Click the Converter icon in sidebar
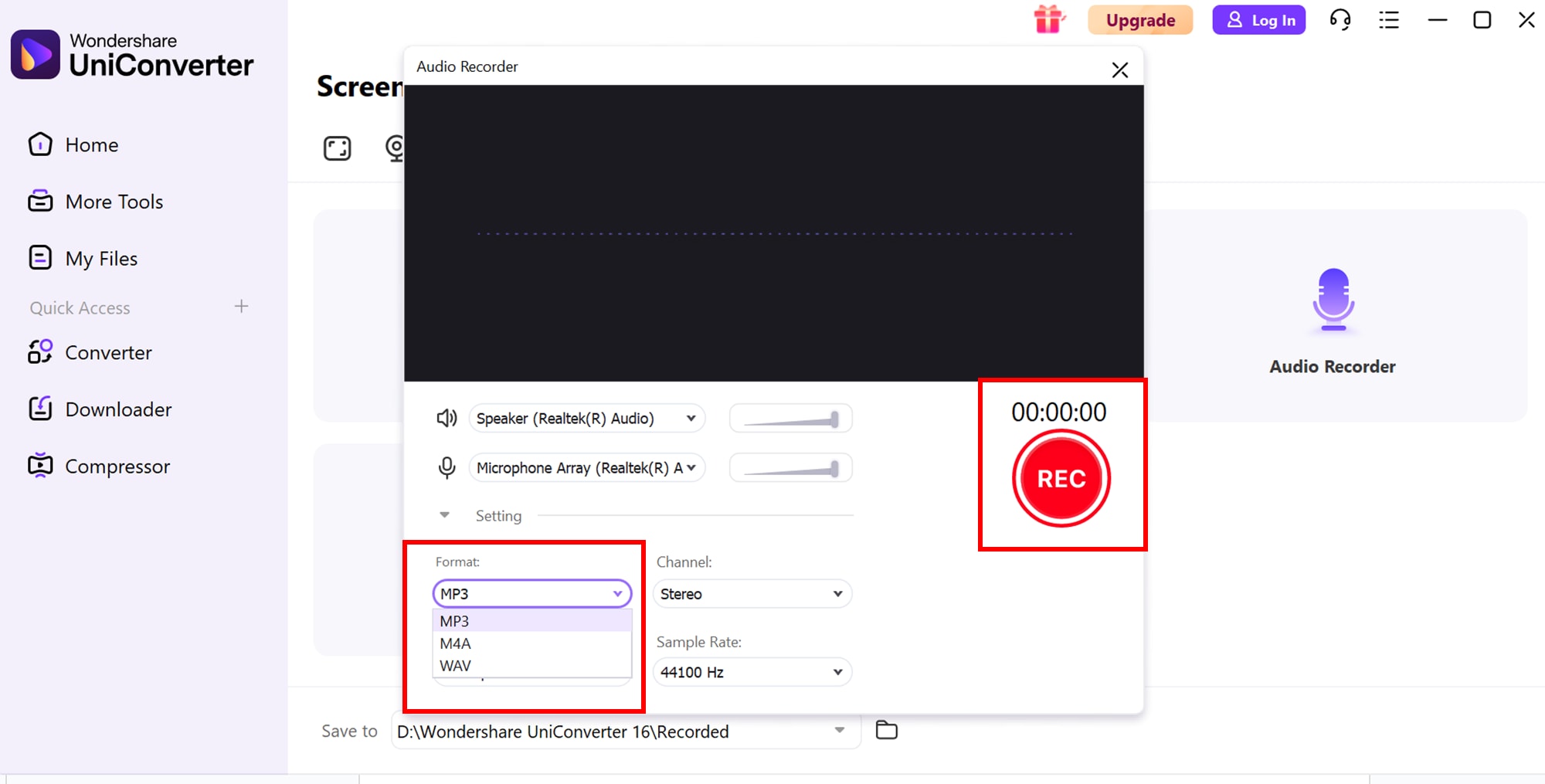Screen dimensions: 1545x784 pyautogui.click(x=40, y=351)
